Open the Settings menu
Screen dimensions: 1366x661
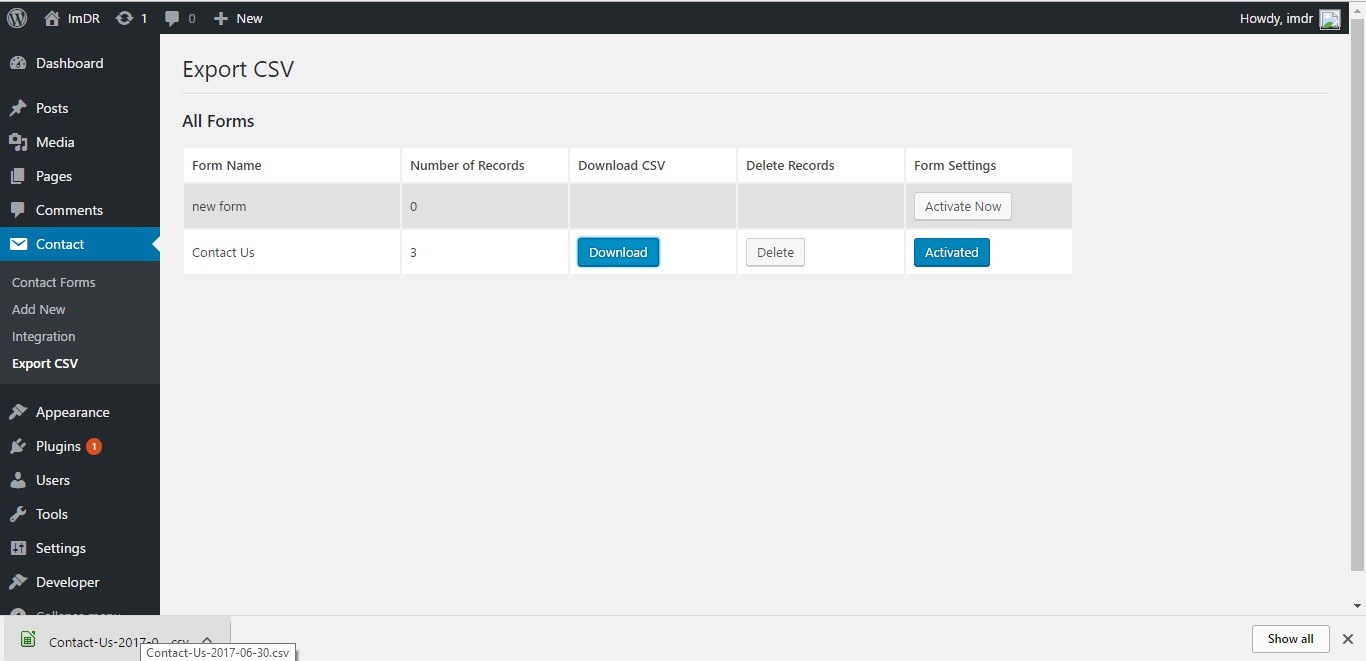coord(80,548)
